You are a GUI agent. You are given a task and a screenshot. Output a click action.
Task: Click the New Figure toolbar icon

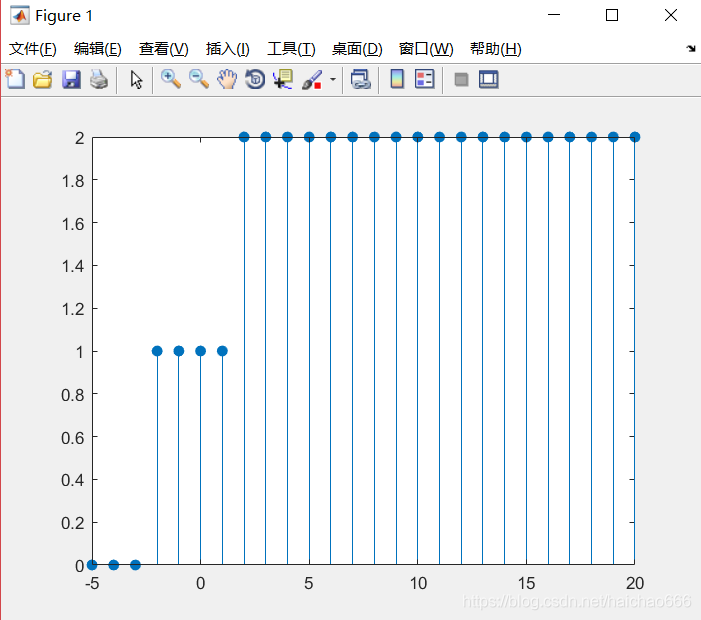tap(15, 80)
